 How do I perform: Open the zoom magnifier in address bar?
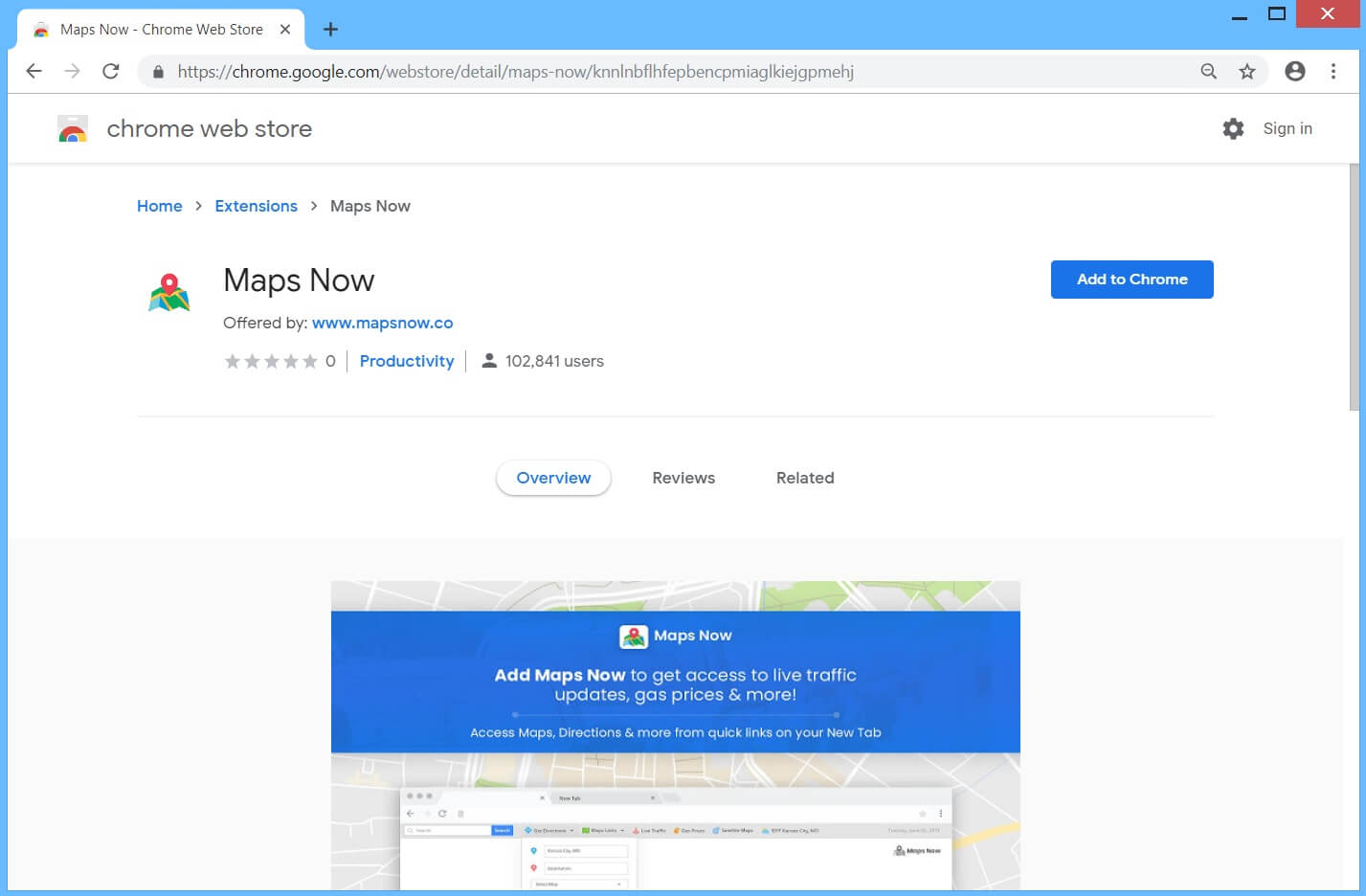pos(1209,71)
